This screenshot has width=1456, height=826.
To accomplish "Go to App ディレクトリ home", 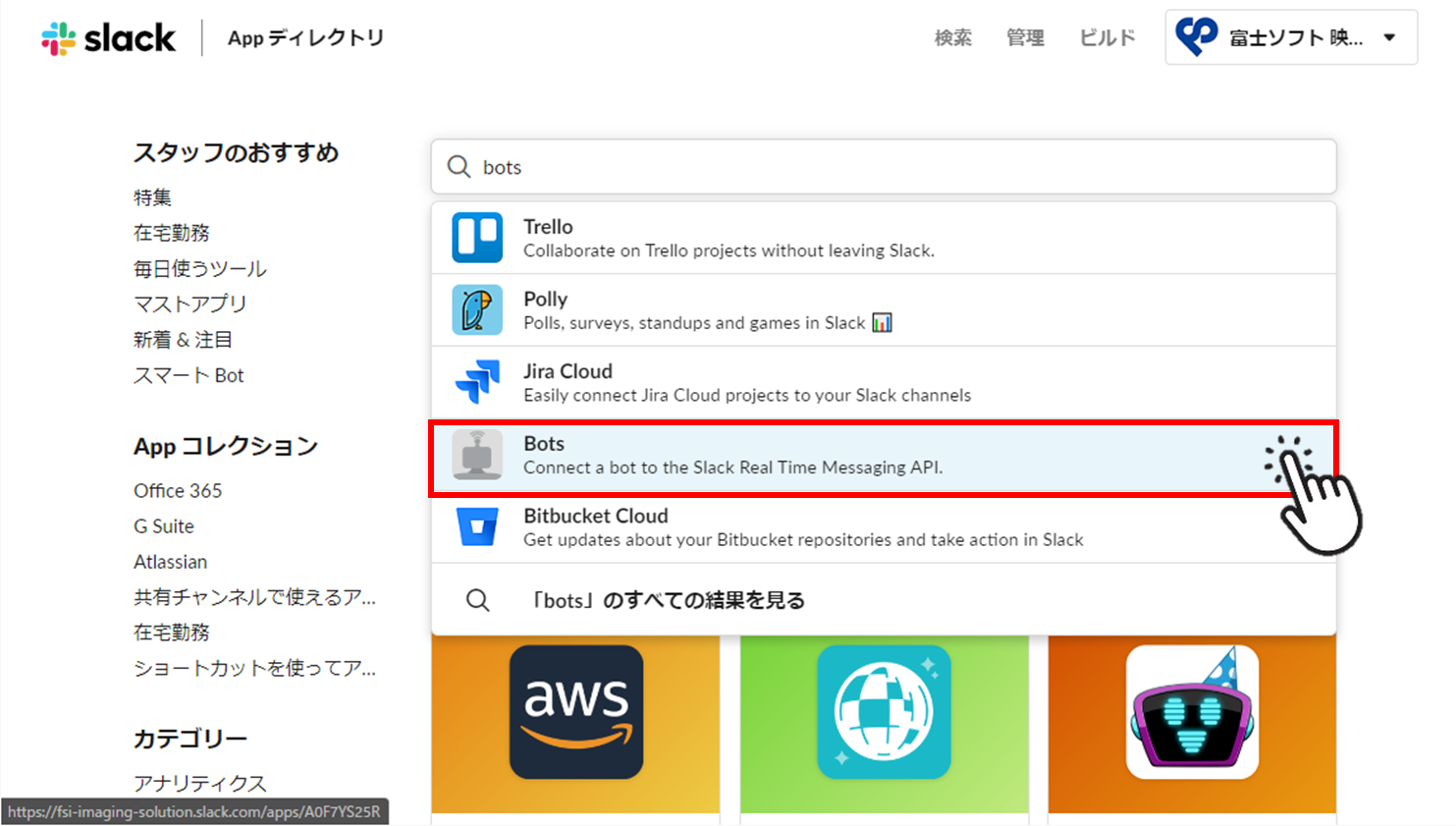I will tap(305, 38).
